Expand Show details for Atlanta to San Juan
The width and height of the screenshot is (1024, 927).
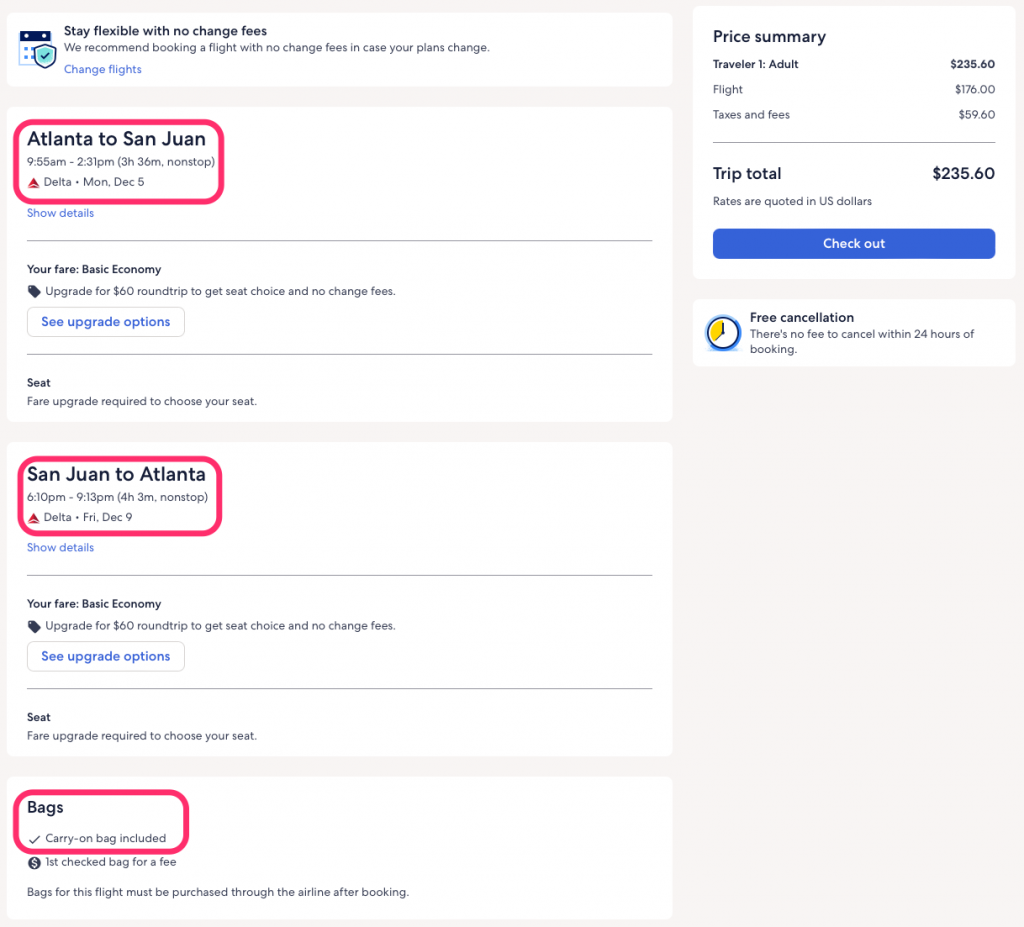[x=60, y=213]
